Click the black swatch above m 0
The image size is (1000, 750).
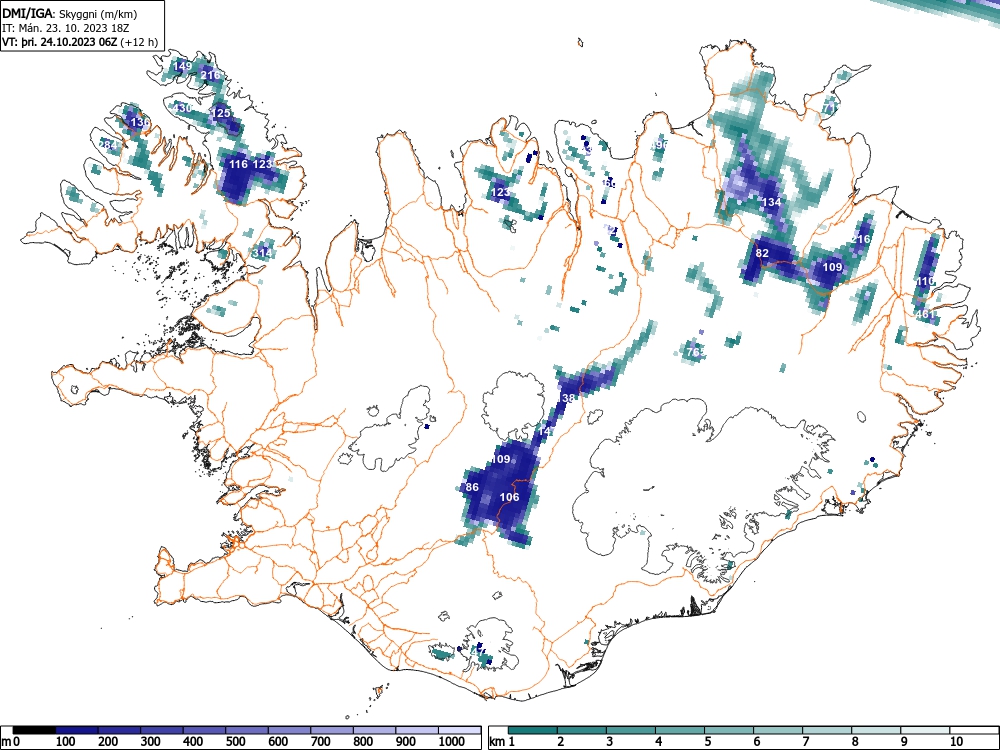tap(34, 730)
